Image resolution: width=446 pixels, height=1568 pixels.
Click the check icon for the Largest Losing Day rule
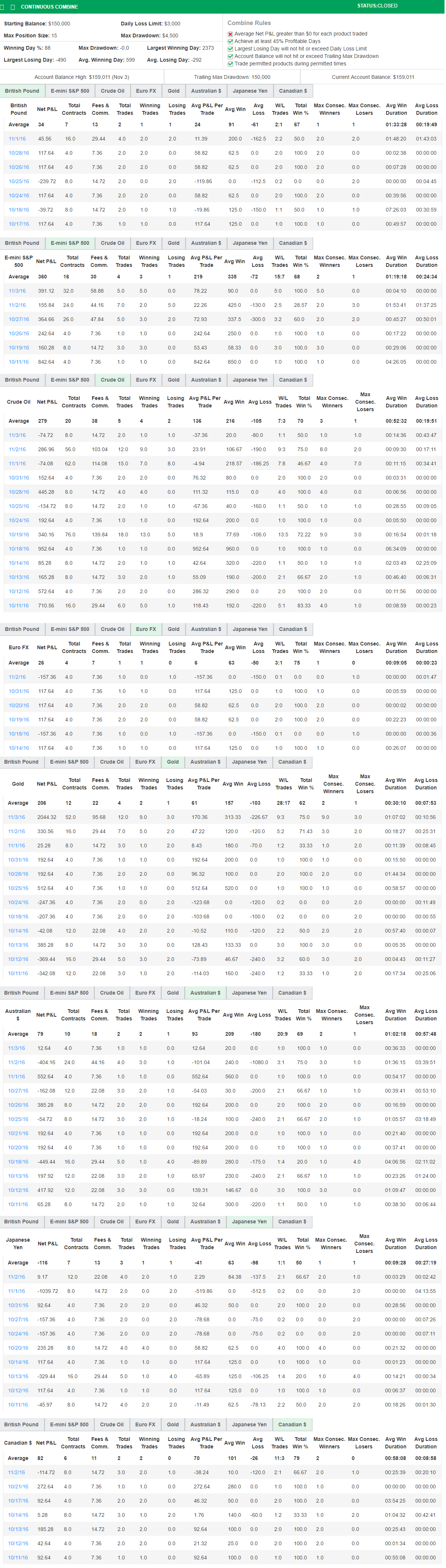coord(230,49)
